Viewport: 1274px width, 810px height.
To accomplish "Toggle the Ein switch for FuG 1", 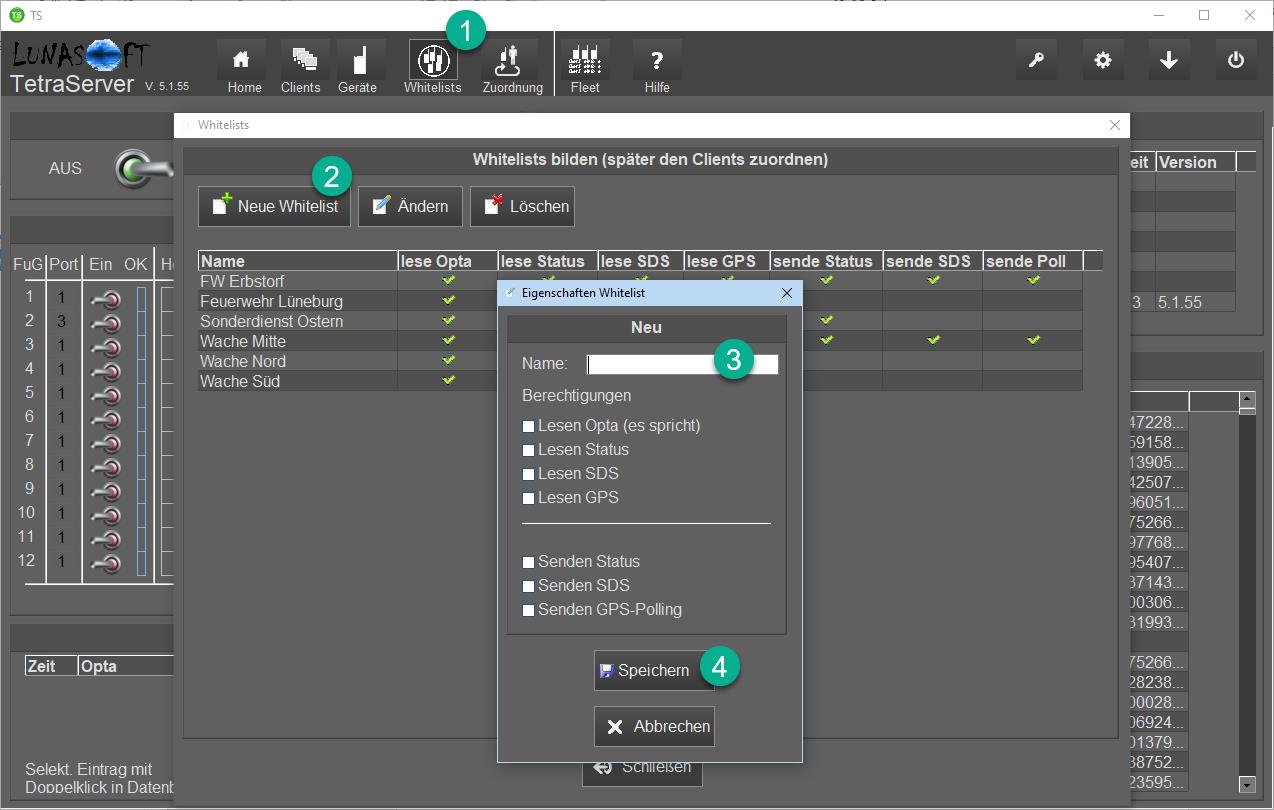I will [x=105, y=298].
